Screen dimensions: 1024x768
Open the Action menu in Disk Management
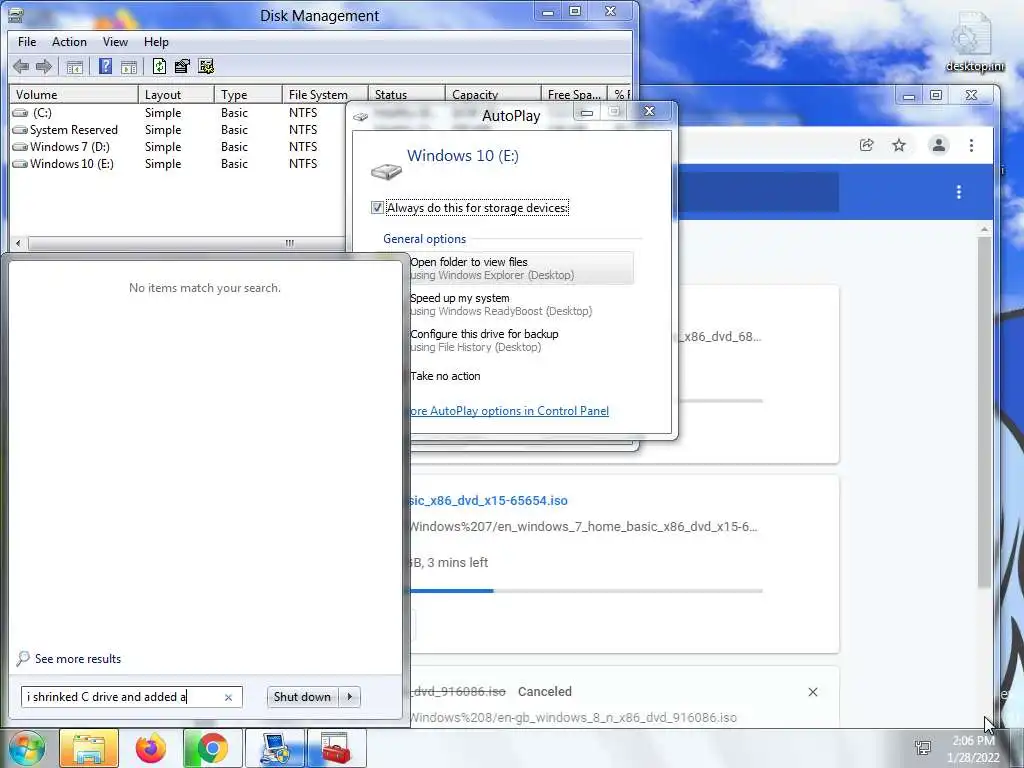tap(69, 42)
